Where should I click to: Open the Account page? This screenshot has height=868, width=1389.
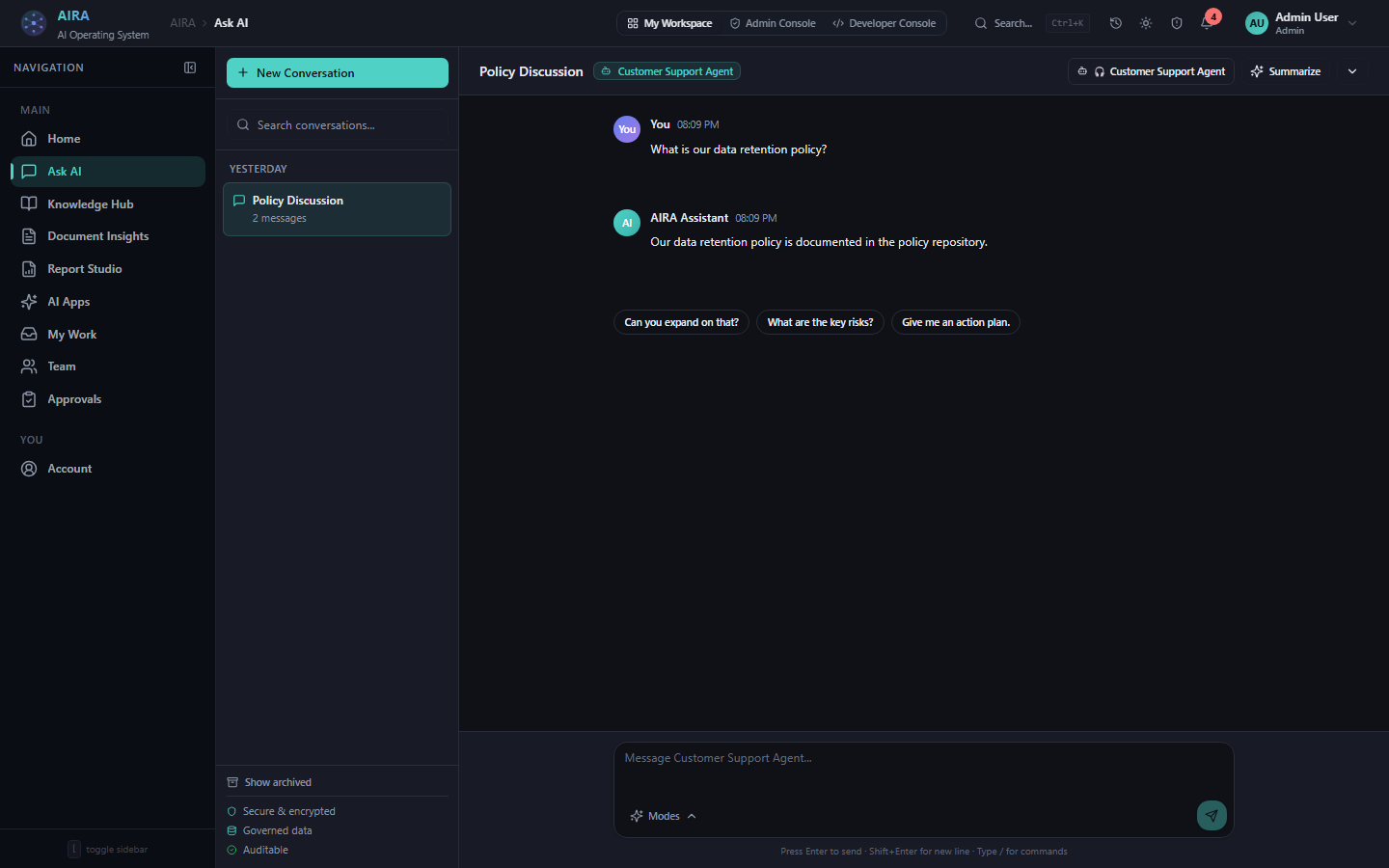[107, 469]
